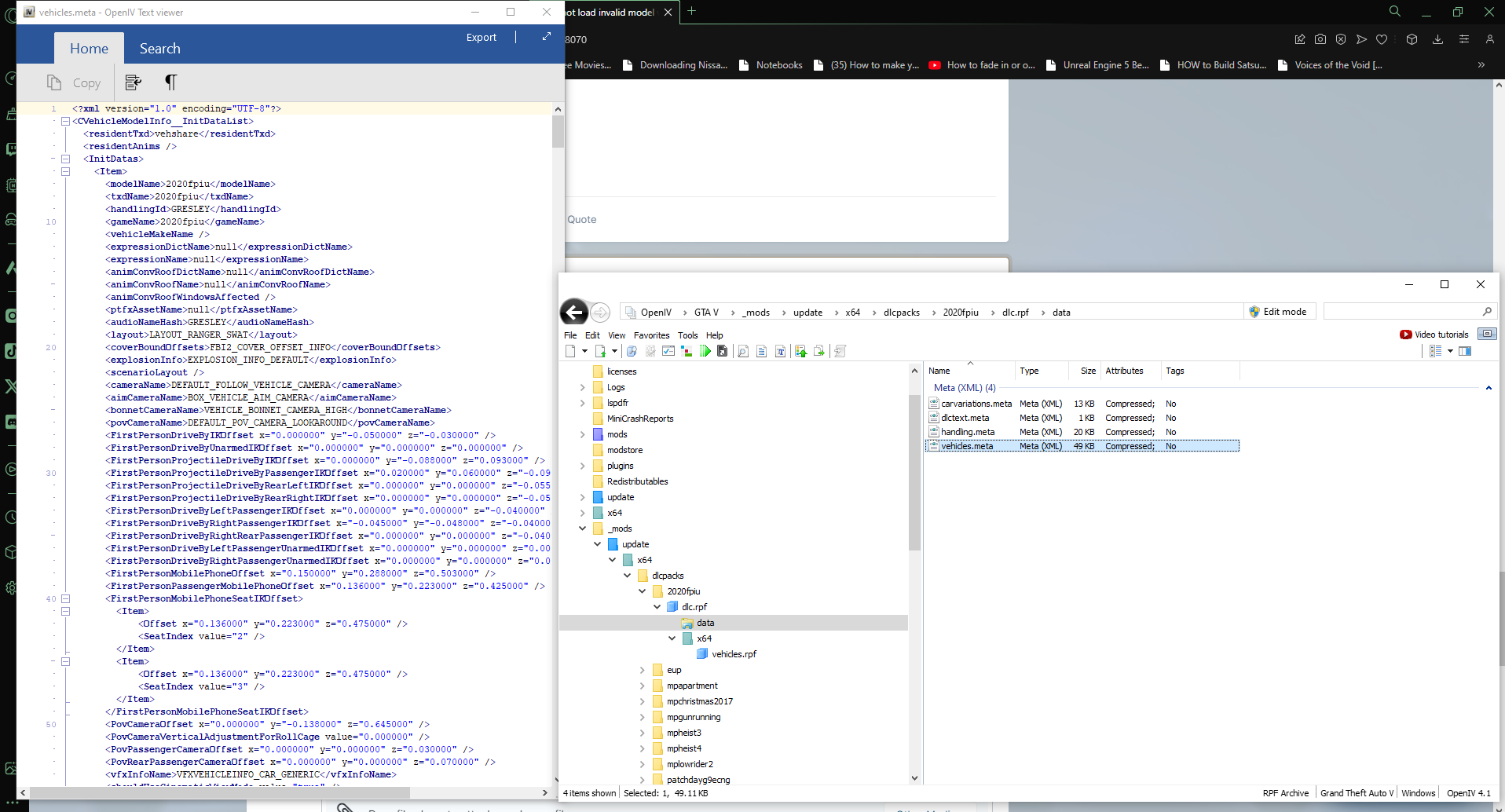Viewport: 1505px width, 812px height.
Task: Open the New file dropdown arrow
Action: click(x=584, y=351)
